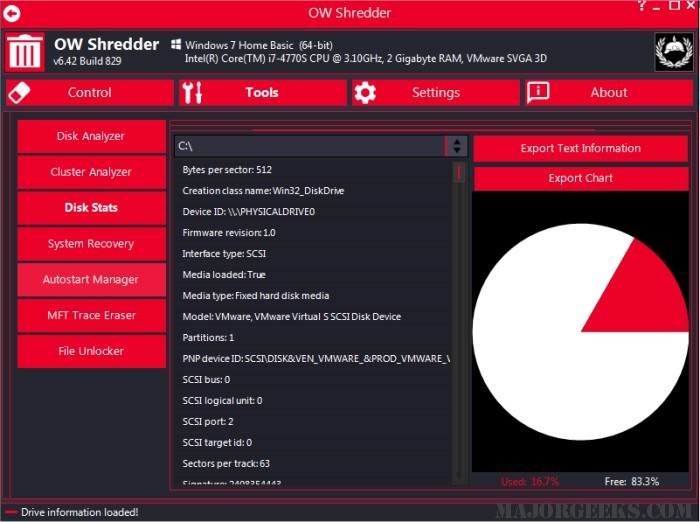Click the info speech bubble About icon
Viewport: 700px width, 522px height.
[538, 92]
